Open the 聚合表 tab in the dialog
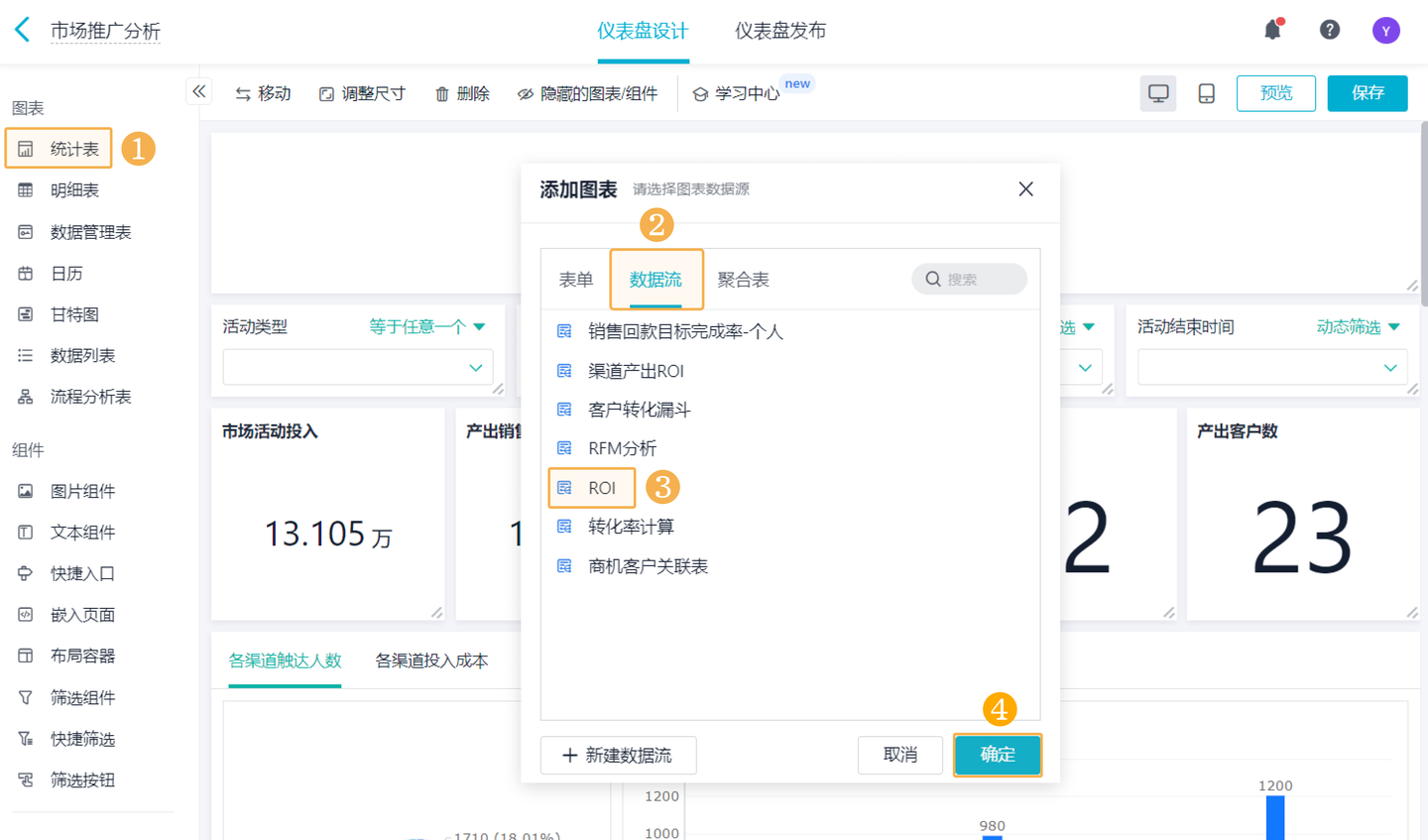Viewport: 1428px width, 840px height. coord(744,279)
